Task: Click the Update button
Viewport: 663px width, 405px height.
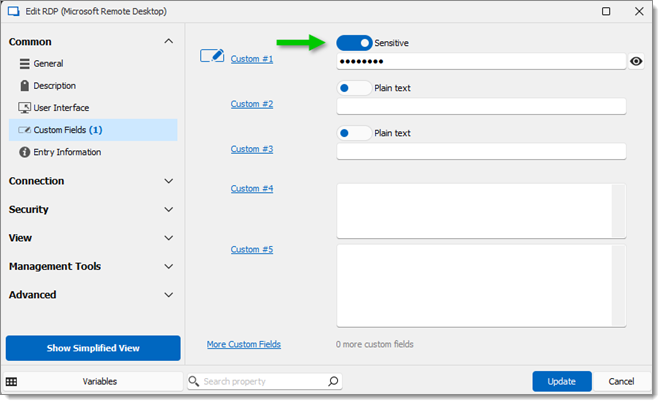Action: coord(562,382)
